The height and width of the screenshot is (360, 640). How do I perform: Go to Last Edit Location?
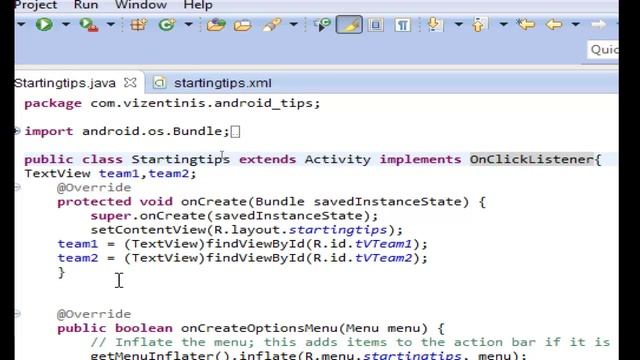(526, 25)
